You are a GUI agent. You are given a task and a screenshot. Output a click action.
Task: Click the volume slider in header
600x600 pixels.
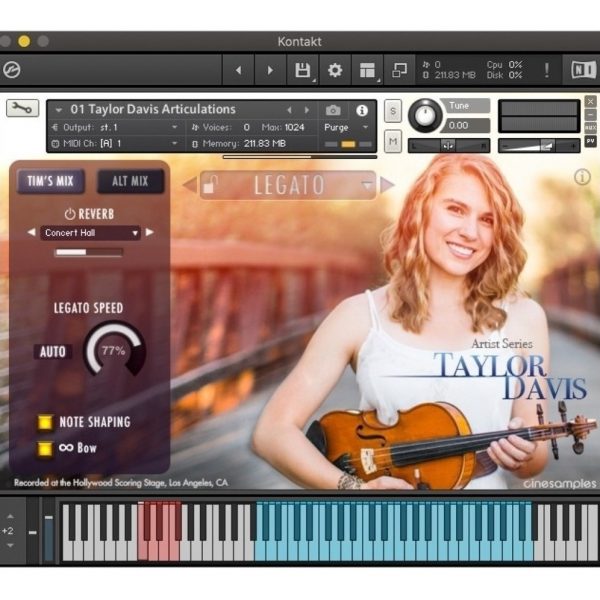point(539,146)
